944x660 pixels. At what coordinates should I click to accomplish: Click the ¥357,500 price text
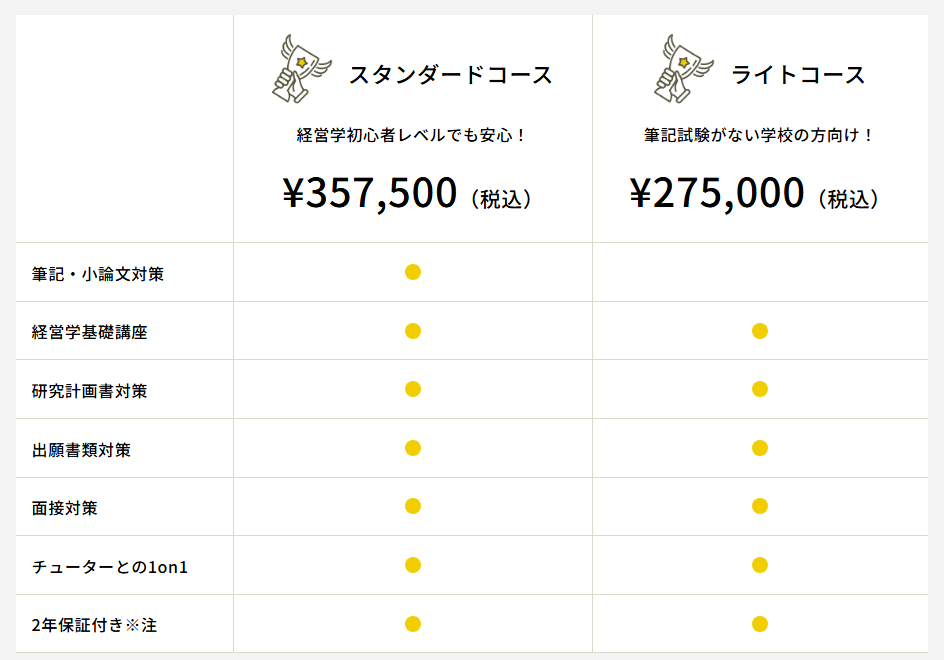370,193
